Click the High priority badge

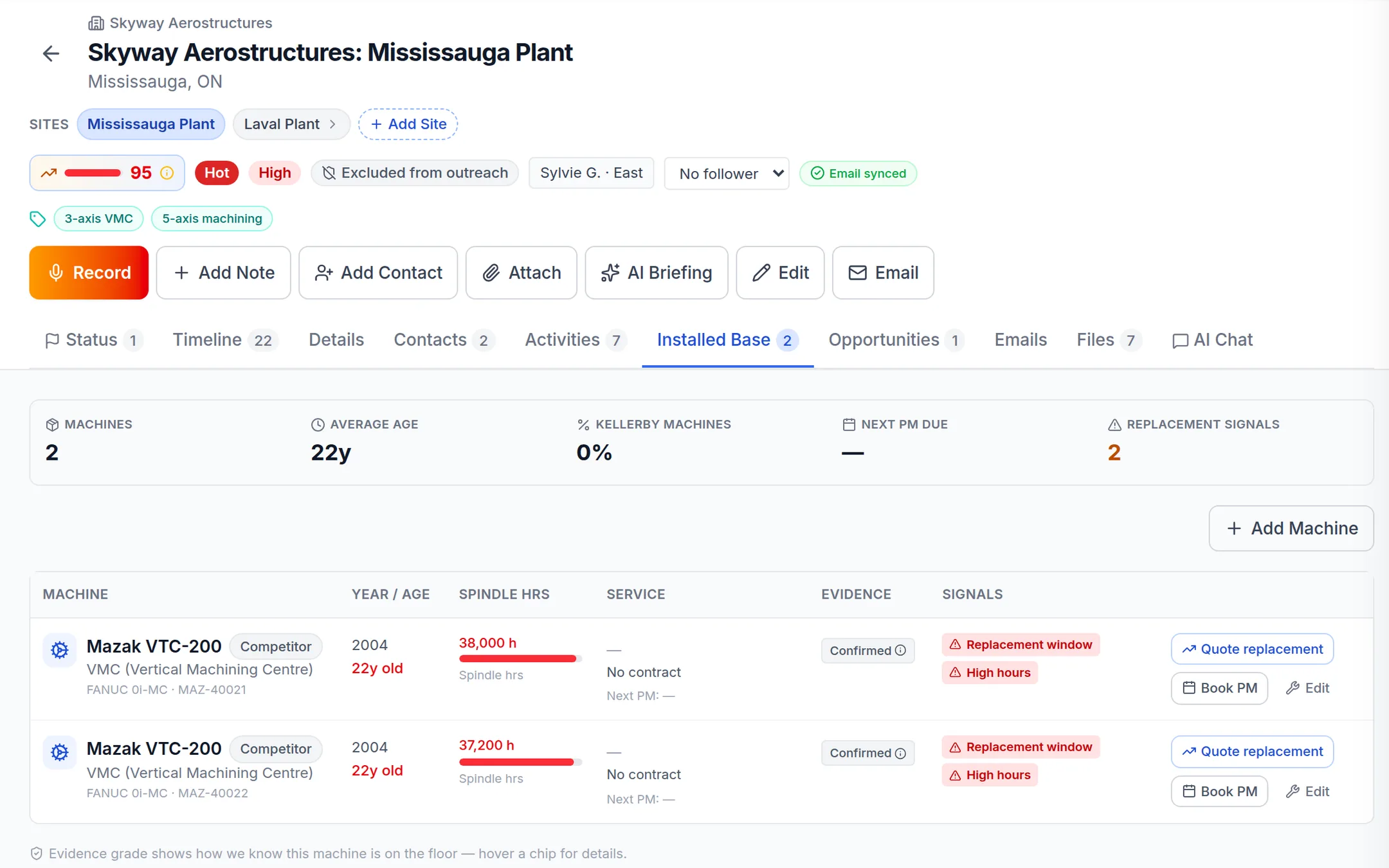click(x=275, y=173)
